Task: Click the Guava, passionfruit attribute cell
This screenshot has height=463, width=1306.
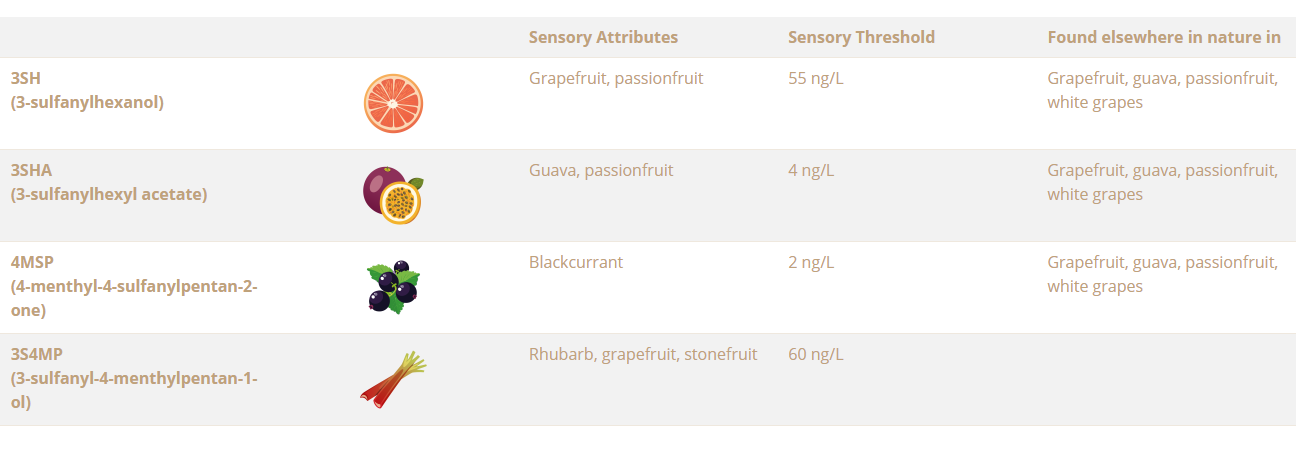Action: coord(600,170)
